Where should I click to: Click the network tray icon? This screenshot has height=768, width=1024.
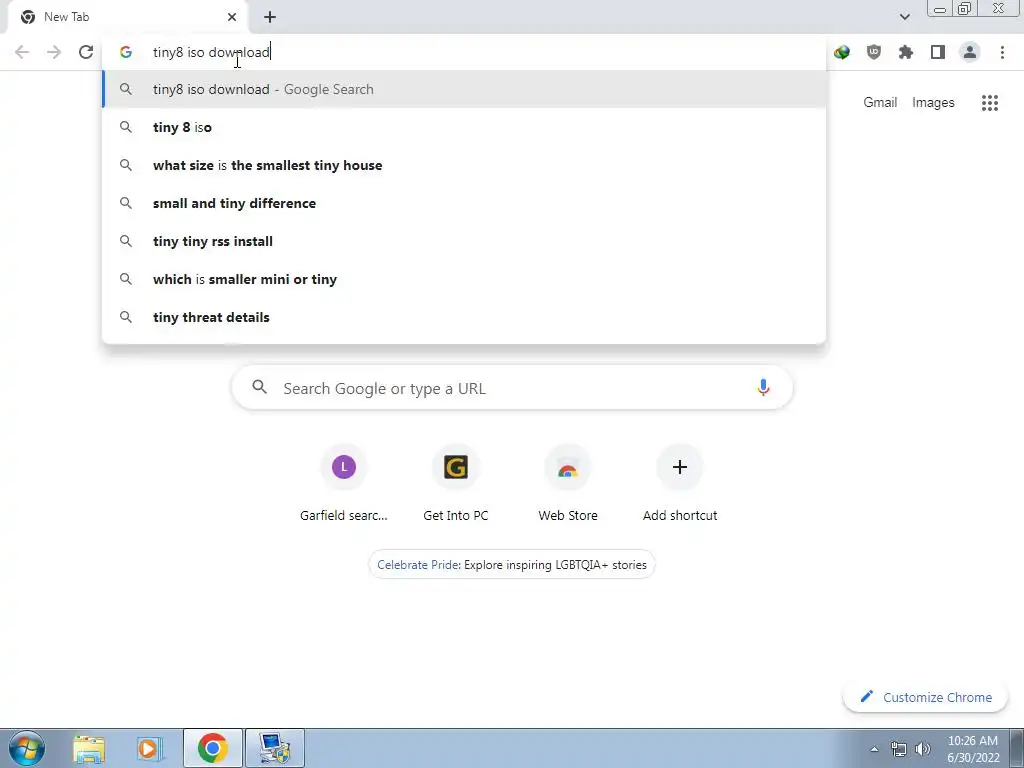[899, 749]
